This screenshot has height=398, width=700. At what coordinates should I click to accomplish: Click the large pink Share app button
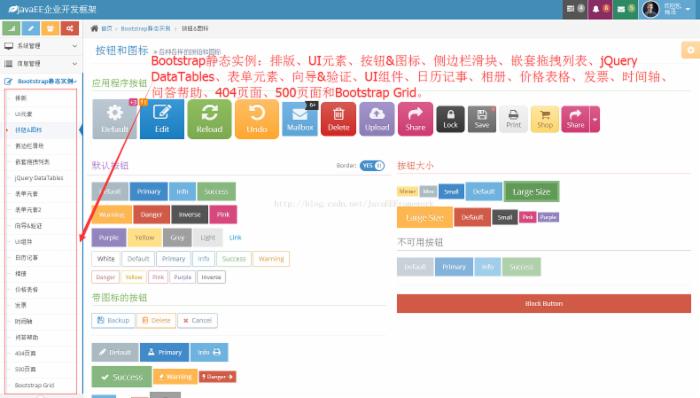tap(415, 119)
